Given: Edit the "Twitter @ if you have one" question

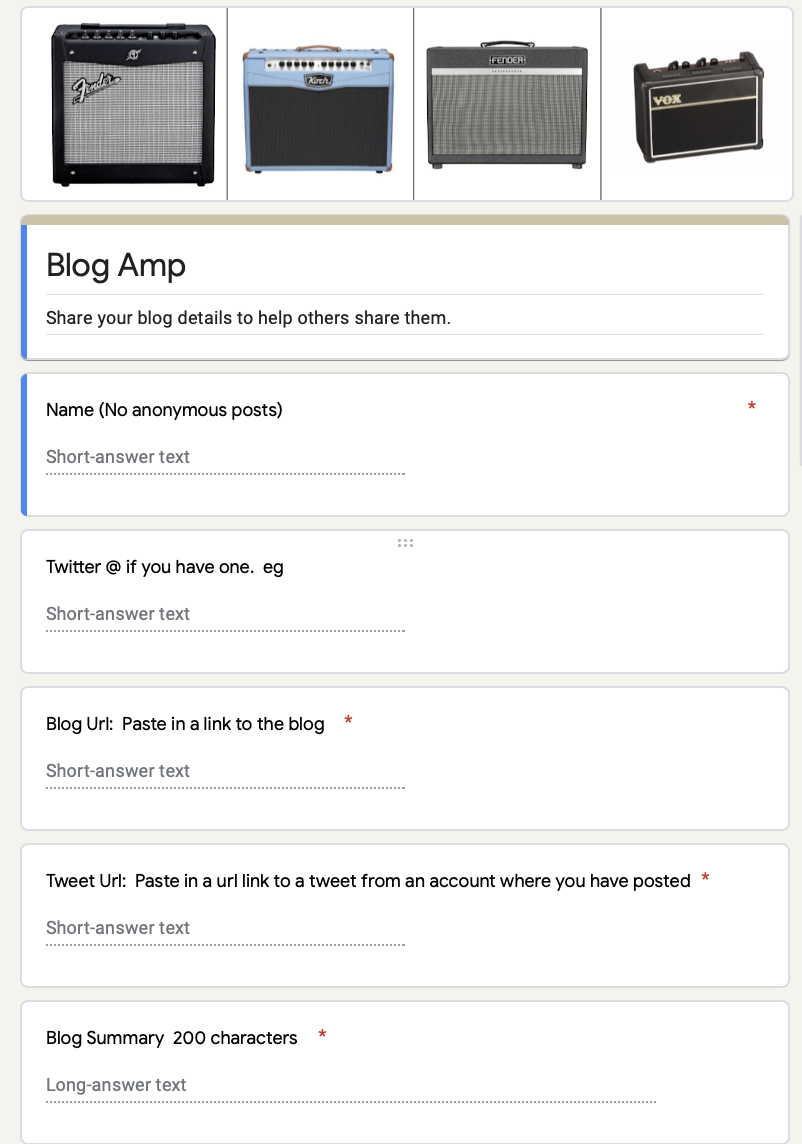Looking at the screenshot, I should 165,567.
